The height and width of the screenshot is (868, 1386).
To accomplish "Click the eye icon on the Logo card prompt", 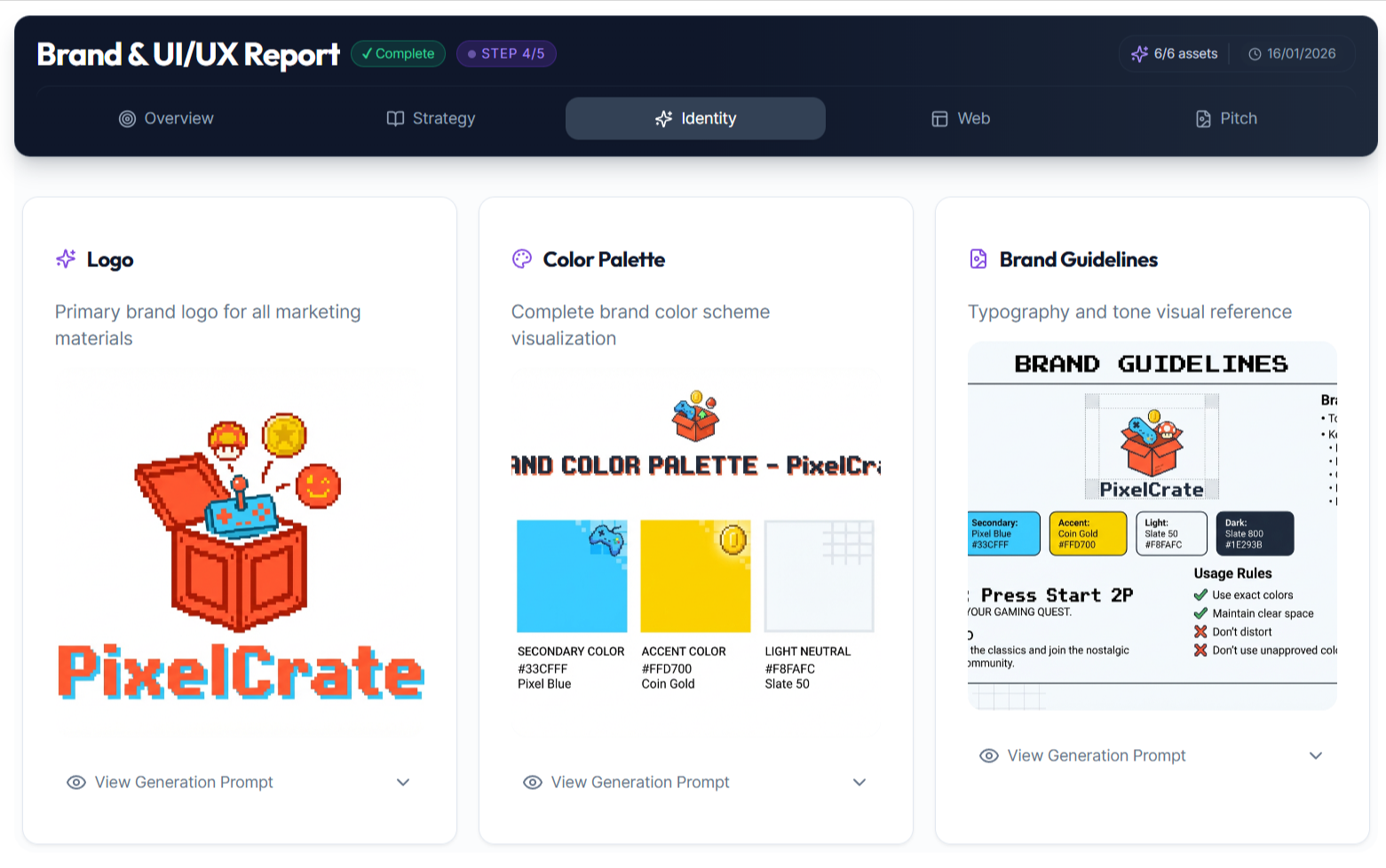I will [x=75, y=782].
